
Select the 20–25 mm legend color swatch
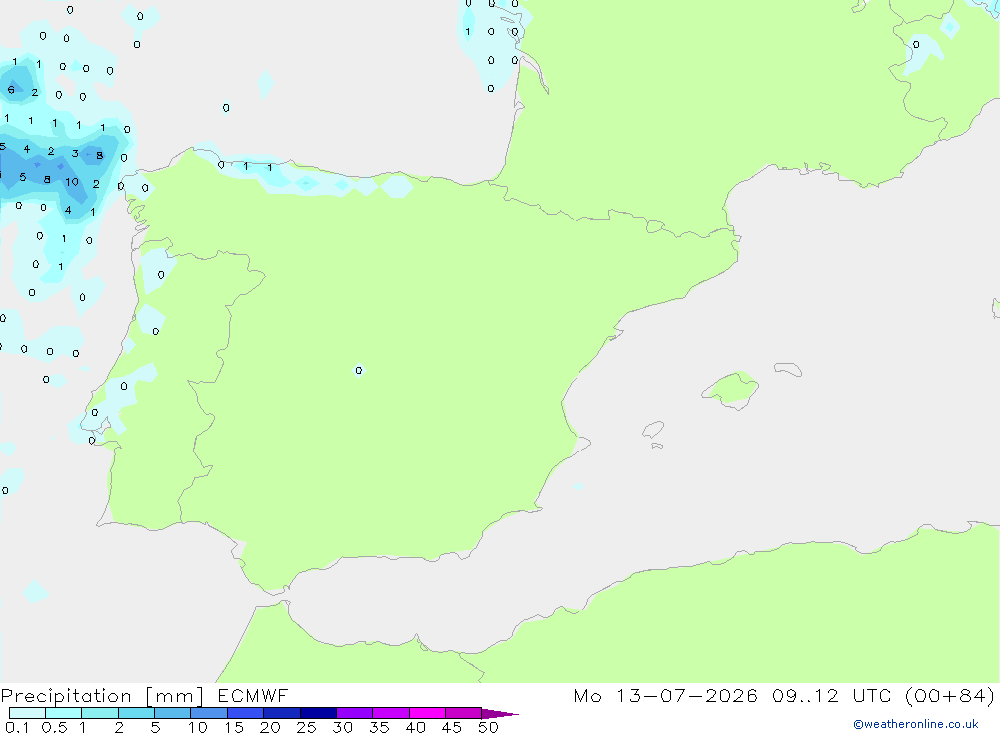(282, 713)
